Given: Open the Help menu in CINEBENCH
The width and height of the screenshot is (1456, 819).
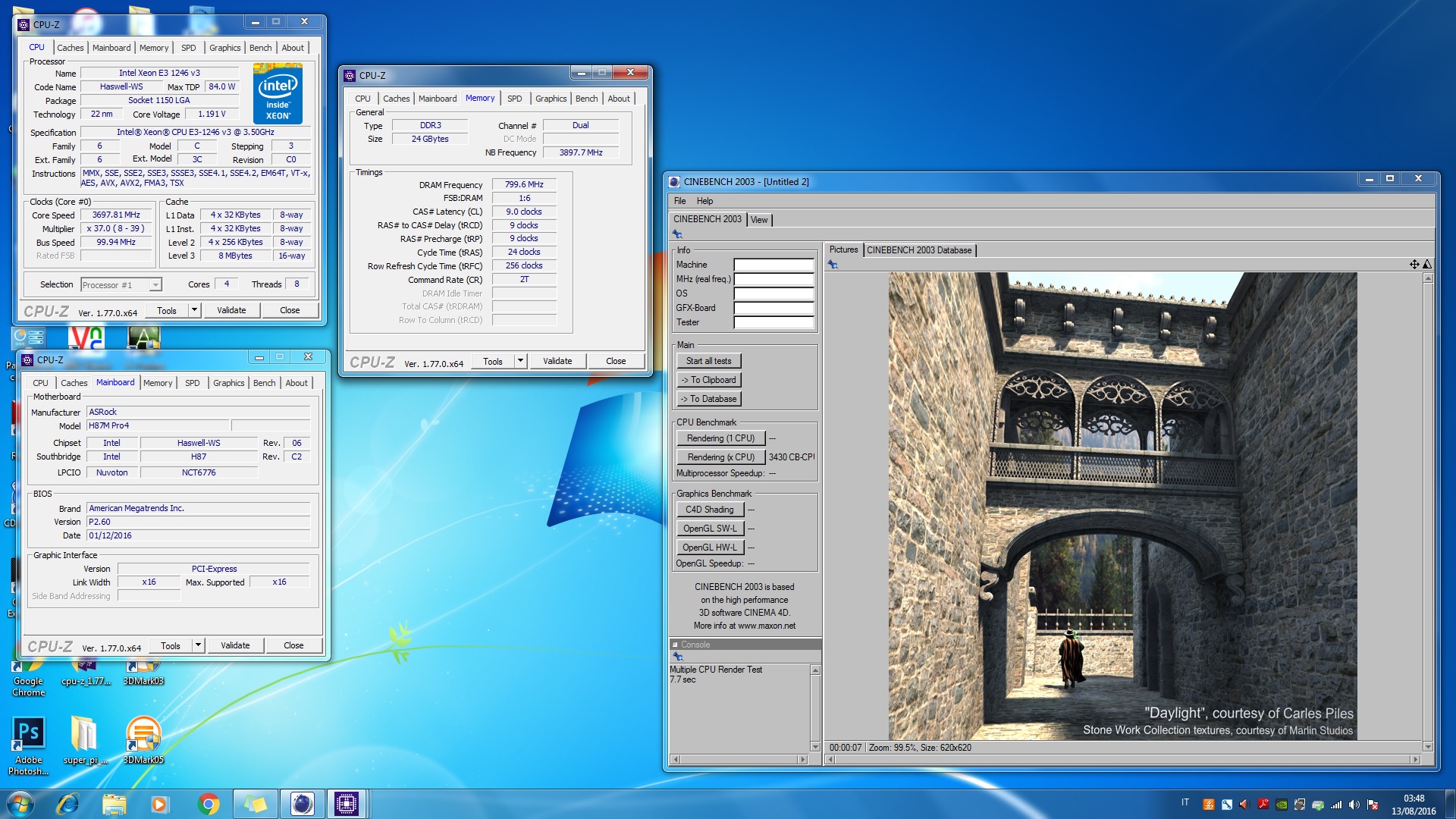Looking at the screenshot, I should tap(704, 201).
